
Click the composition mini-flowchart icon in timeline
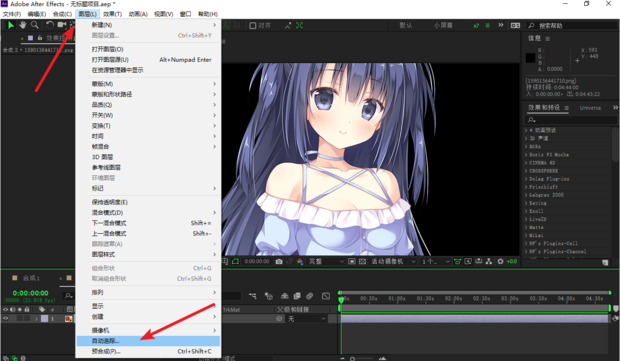tap(252, 296)
